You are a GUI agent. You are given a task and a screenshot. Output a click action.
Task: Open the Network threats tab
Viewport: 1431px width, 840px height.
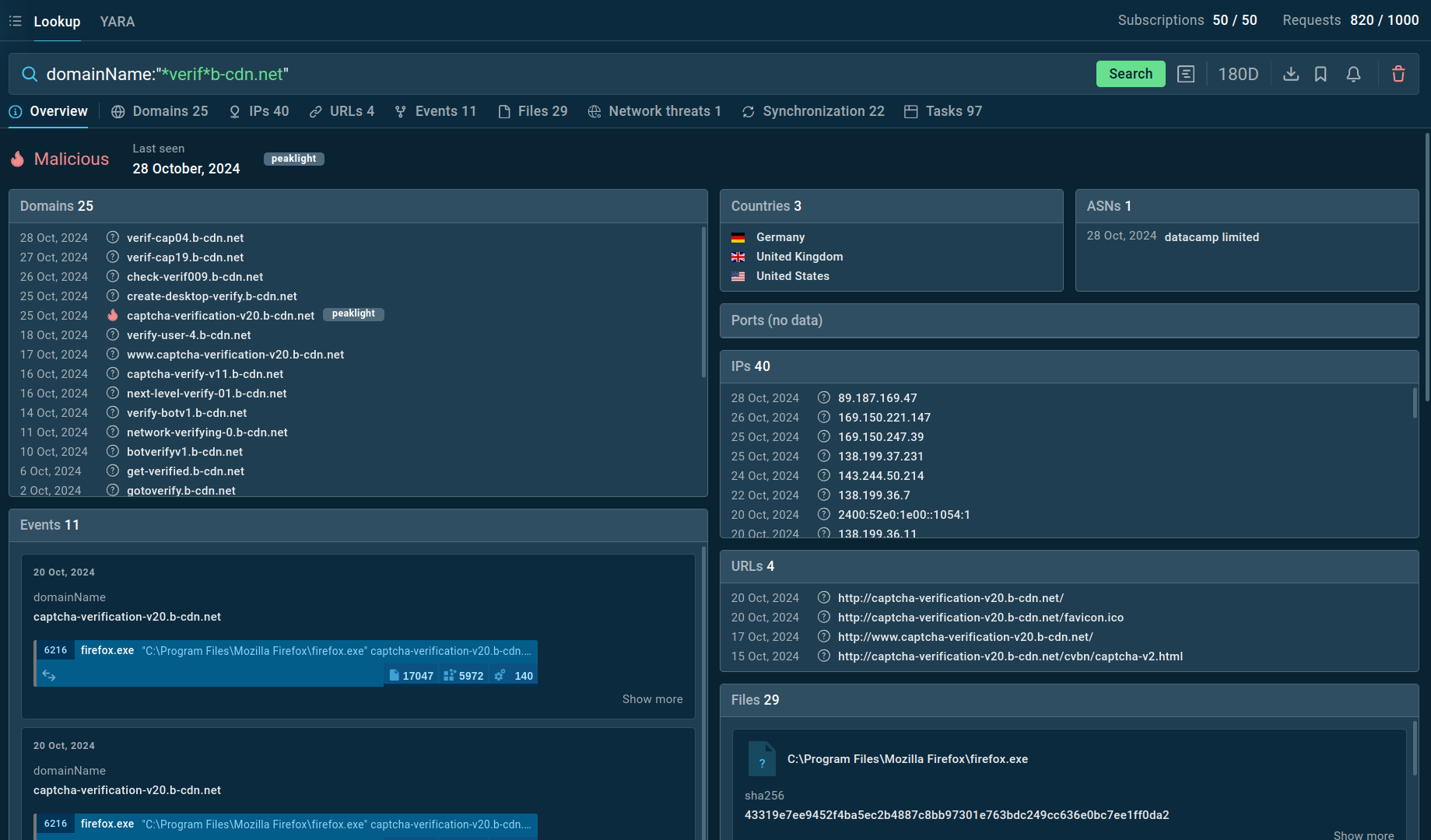tap(654, 111)
